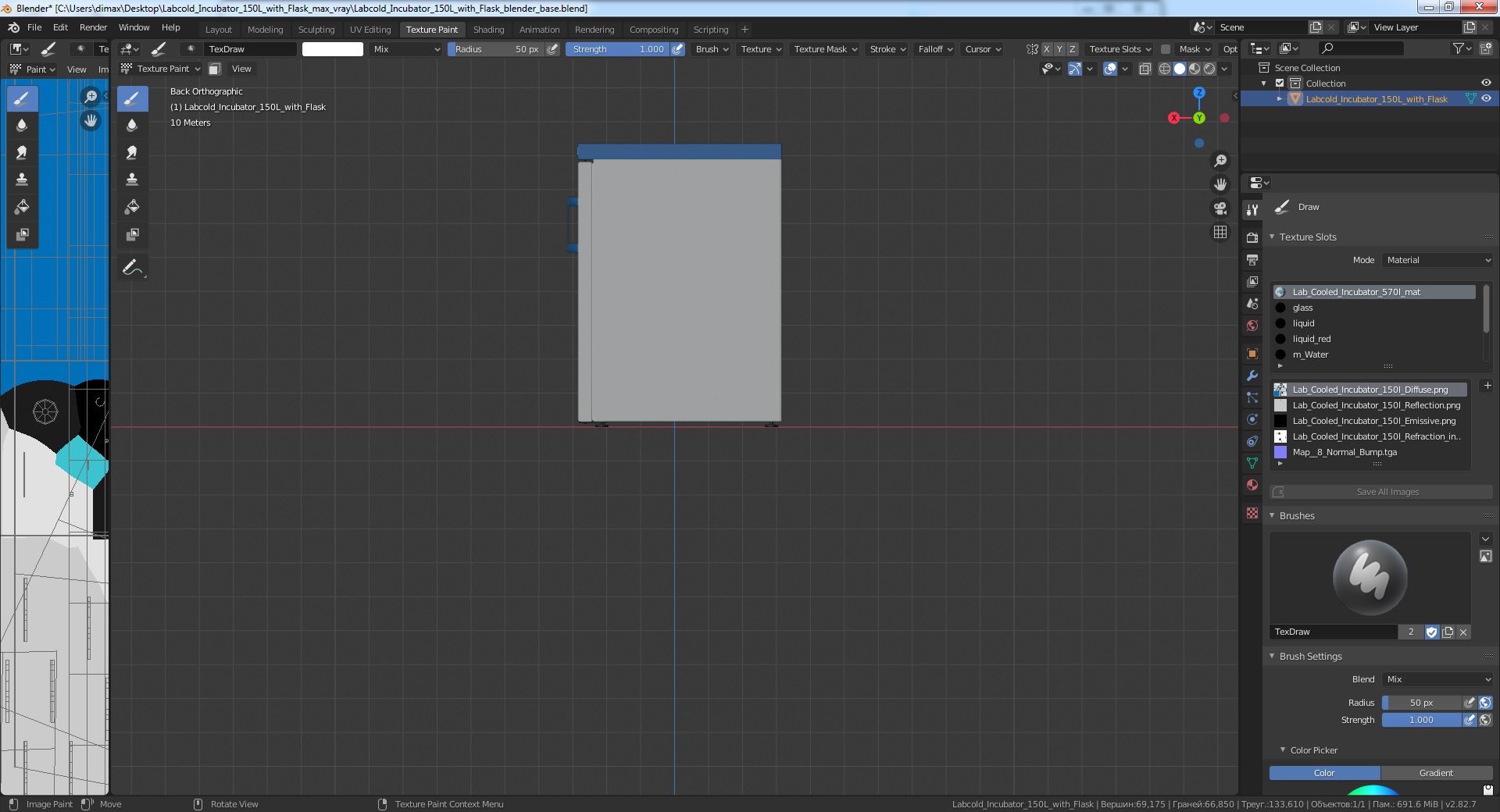This screenshot has height=812, width=1500.
Task: Click the View menu in 3D viewport header
Action: tap(241, 69)
